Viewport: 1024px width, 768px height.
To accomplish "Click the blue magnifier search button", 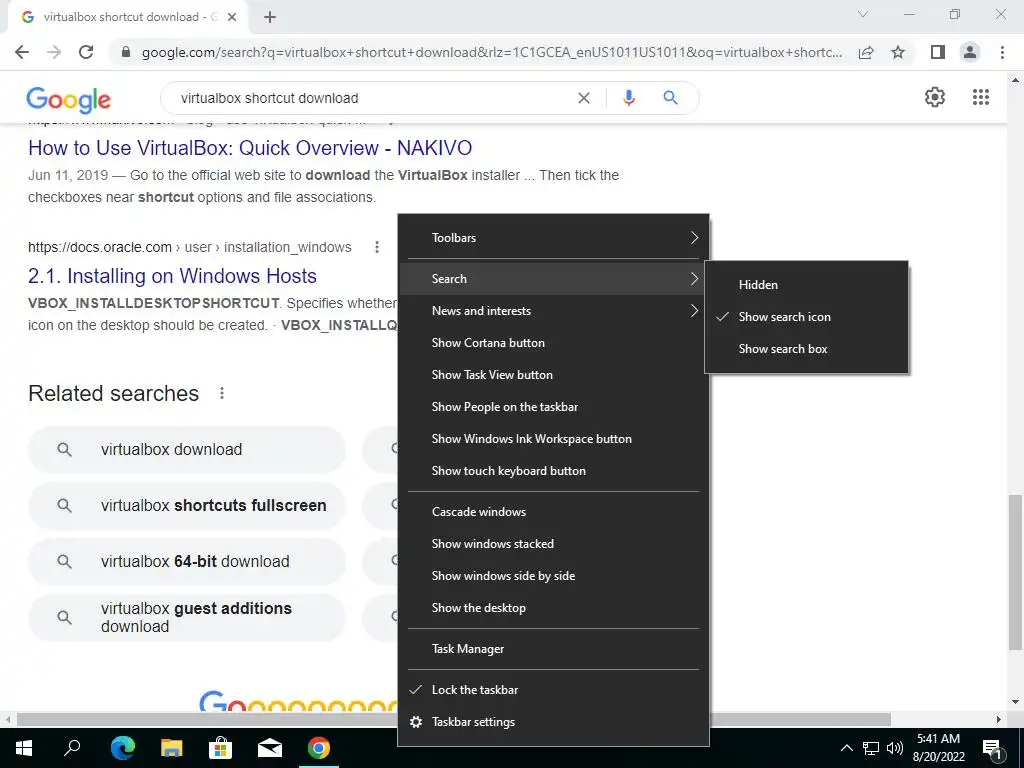I will pos(670,98).
